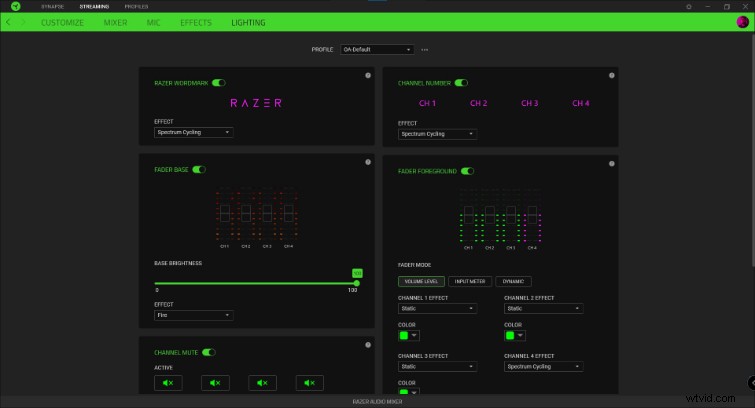The image size is (755, 408).
Task: Toggle the Razer Wordmark lighting switch
Action: (219, 83)
